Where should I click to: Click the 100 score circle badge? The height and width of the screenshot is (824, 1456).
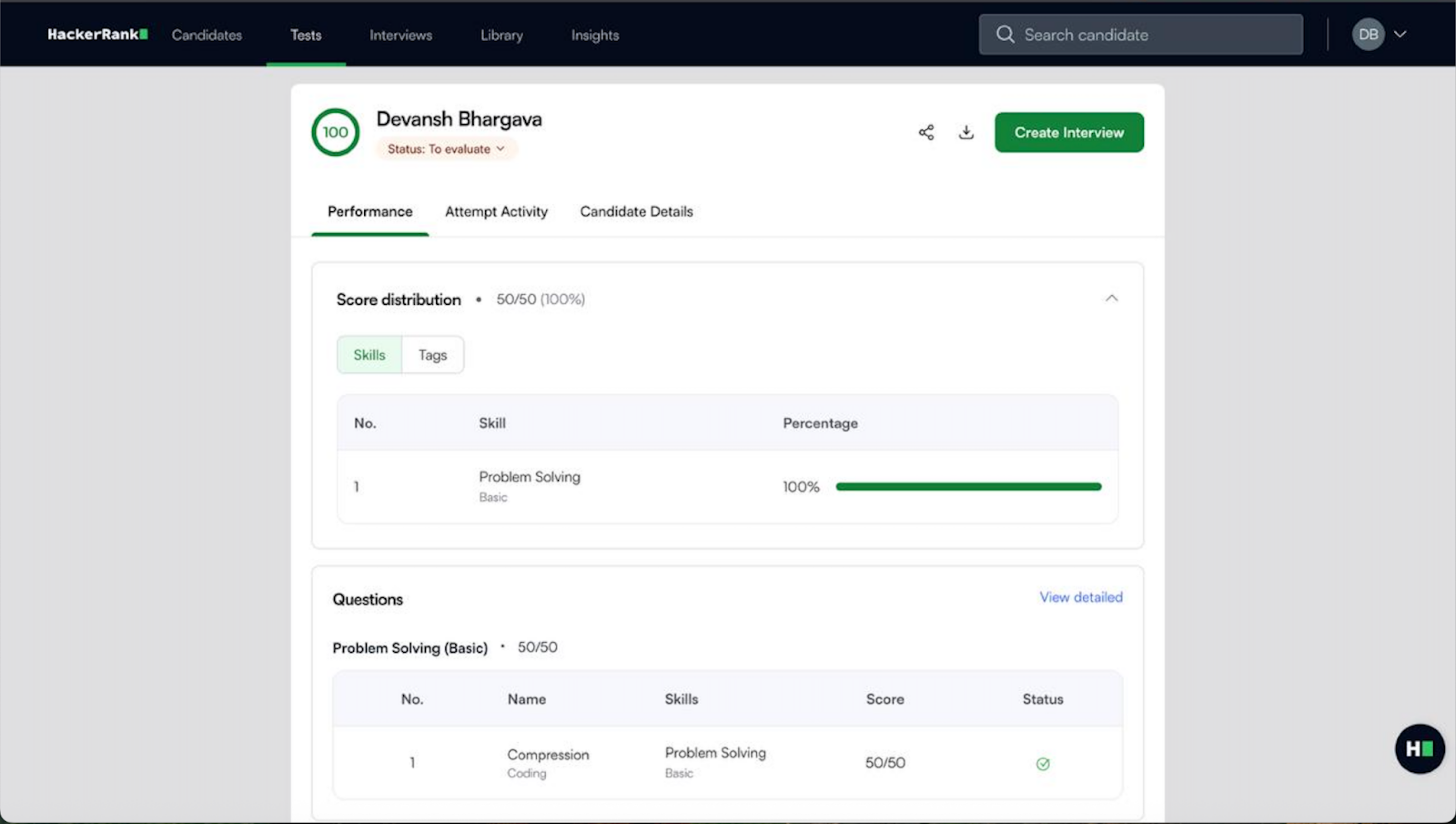click(335, 132)
